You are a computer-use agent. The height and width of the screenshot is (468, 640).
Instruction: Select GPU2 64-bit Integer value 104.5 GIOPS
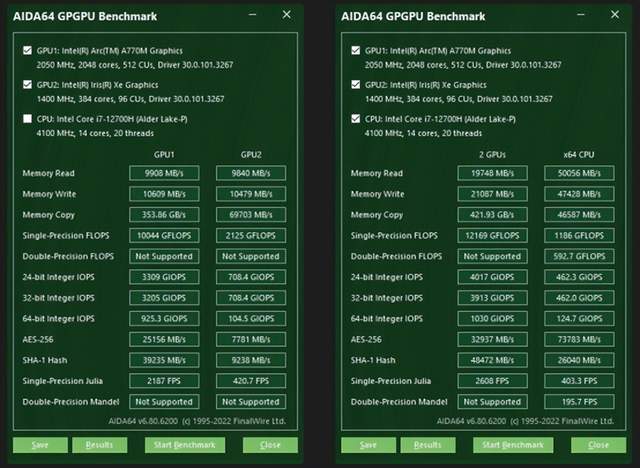[251, 319]
